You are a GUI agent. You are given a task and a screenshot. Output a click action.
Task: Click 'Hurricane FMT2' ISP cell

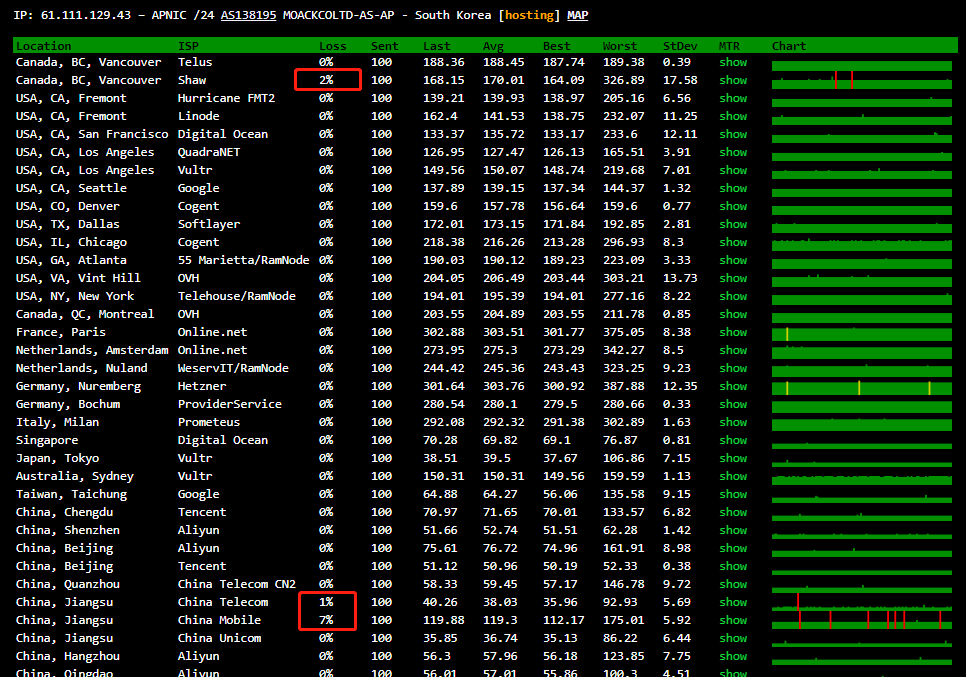(x=226, y=98)
